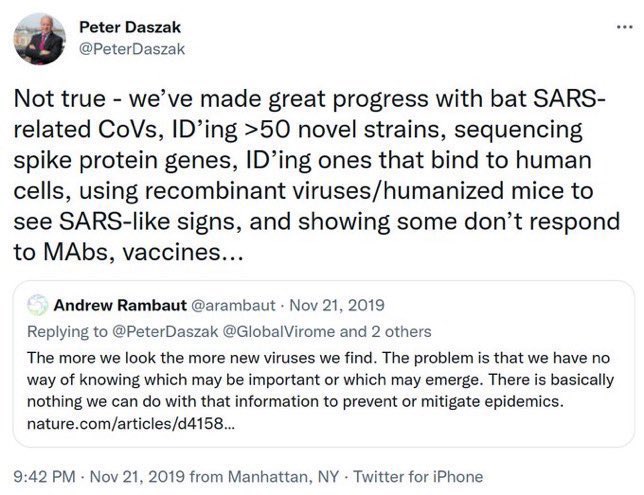Click "Not true" at the tweet's start
This screenshot has width=644, height=495.
[55, 100]
